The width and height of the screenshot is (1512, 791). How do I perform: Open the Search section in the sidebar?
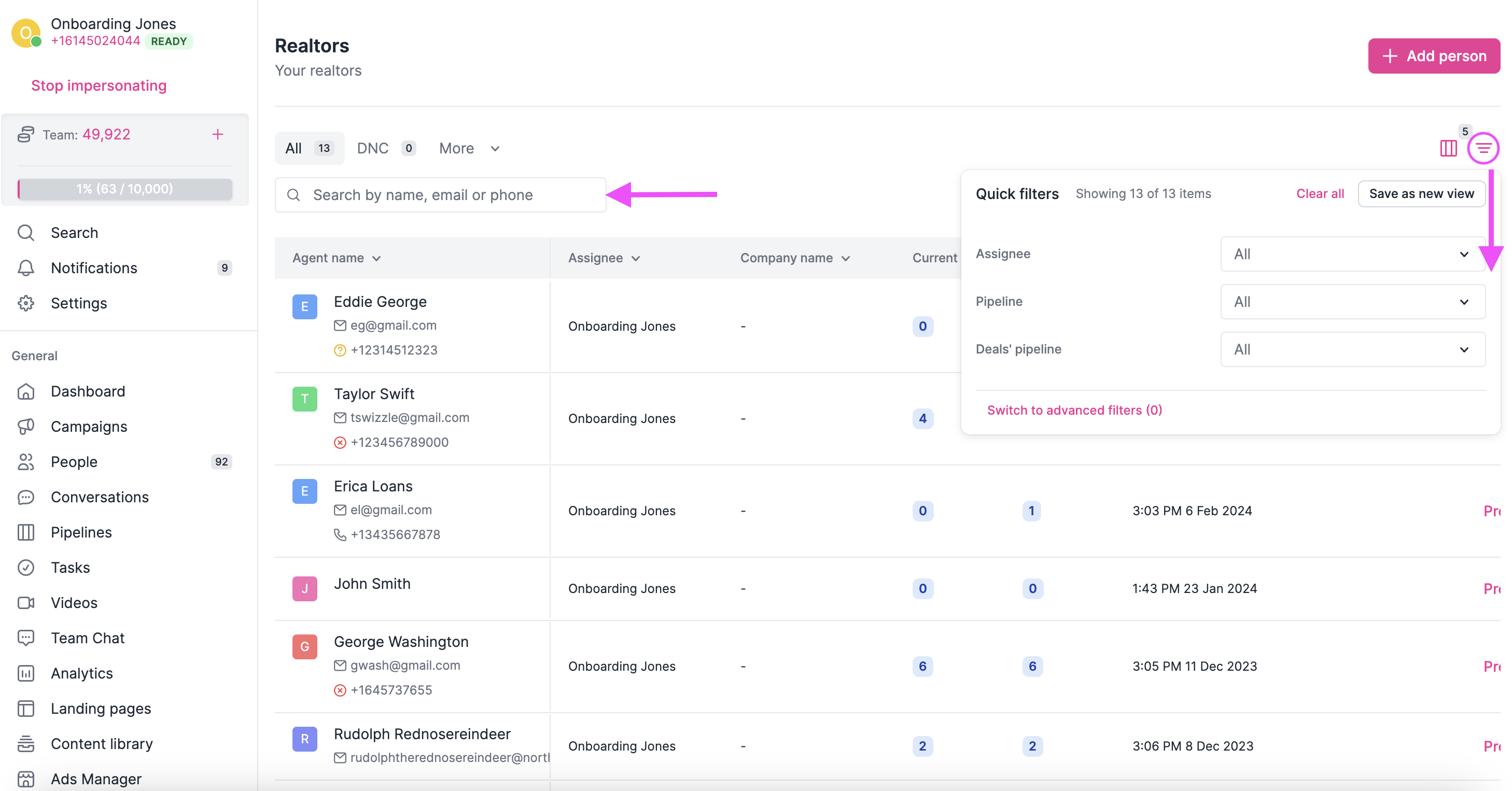(x=74, y=232)
